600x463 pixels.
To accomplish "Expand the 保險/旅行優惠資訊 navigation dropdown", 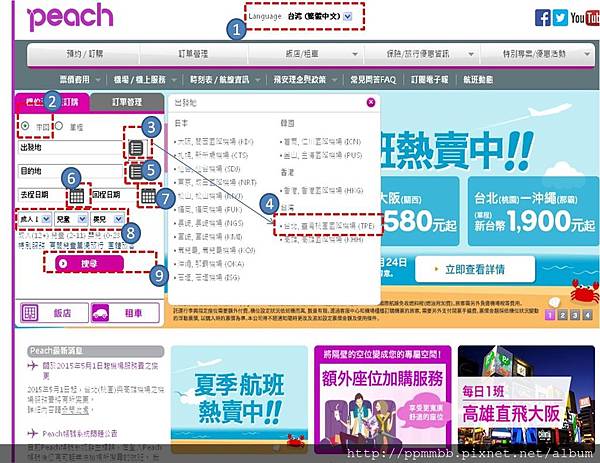I will pos(471,54).
